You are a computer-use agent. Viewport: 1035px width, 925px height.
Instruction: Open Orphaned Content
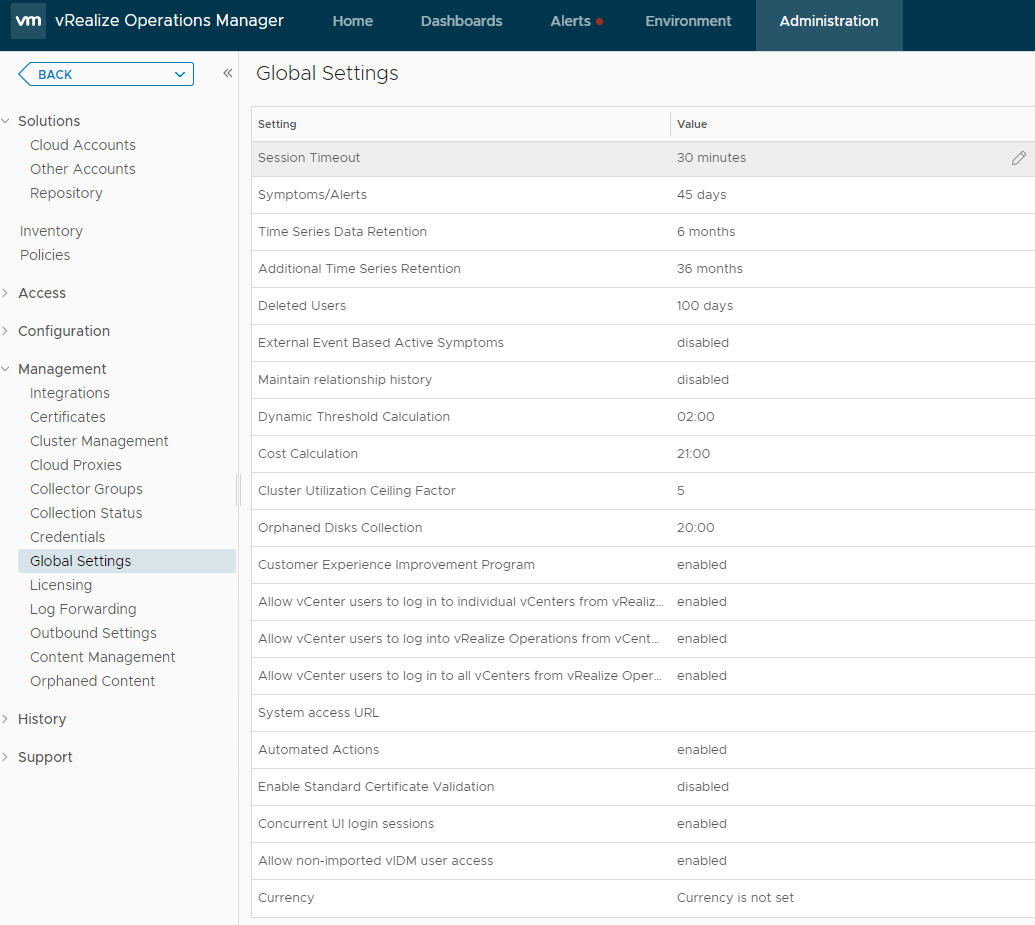92,681
